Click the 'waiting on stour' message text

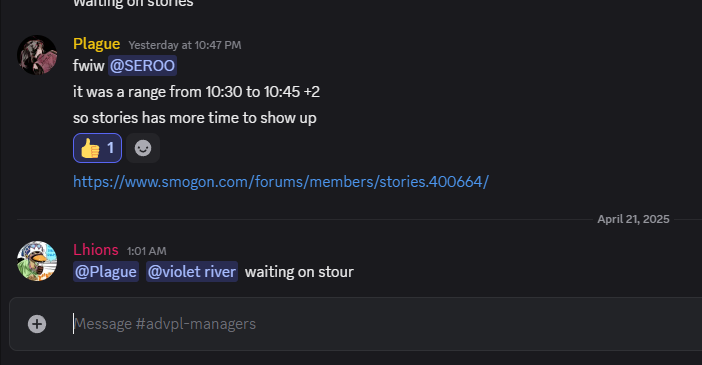(x=299, y=272)
